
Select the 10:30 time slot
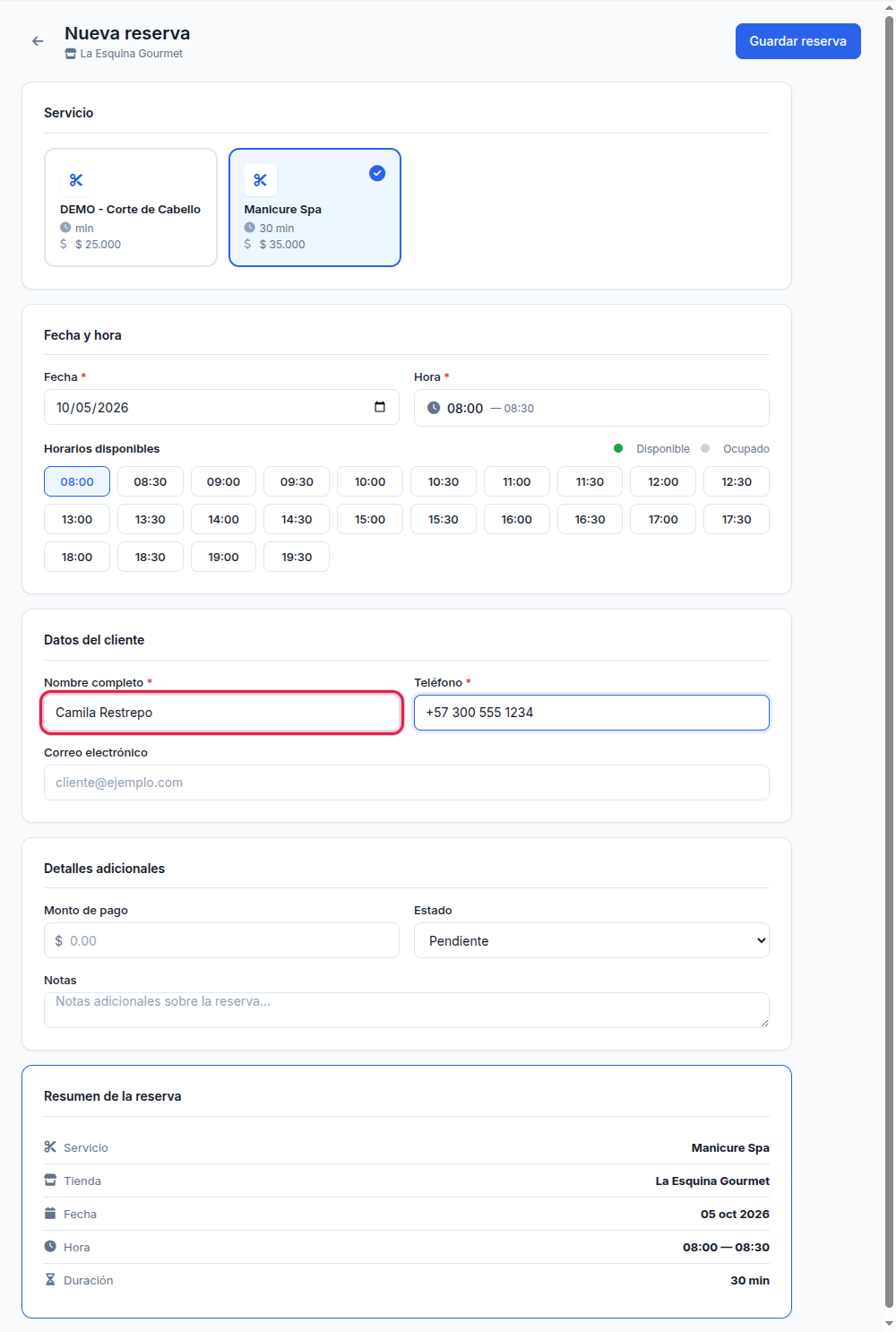point(444,481)
